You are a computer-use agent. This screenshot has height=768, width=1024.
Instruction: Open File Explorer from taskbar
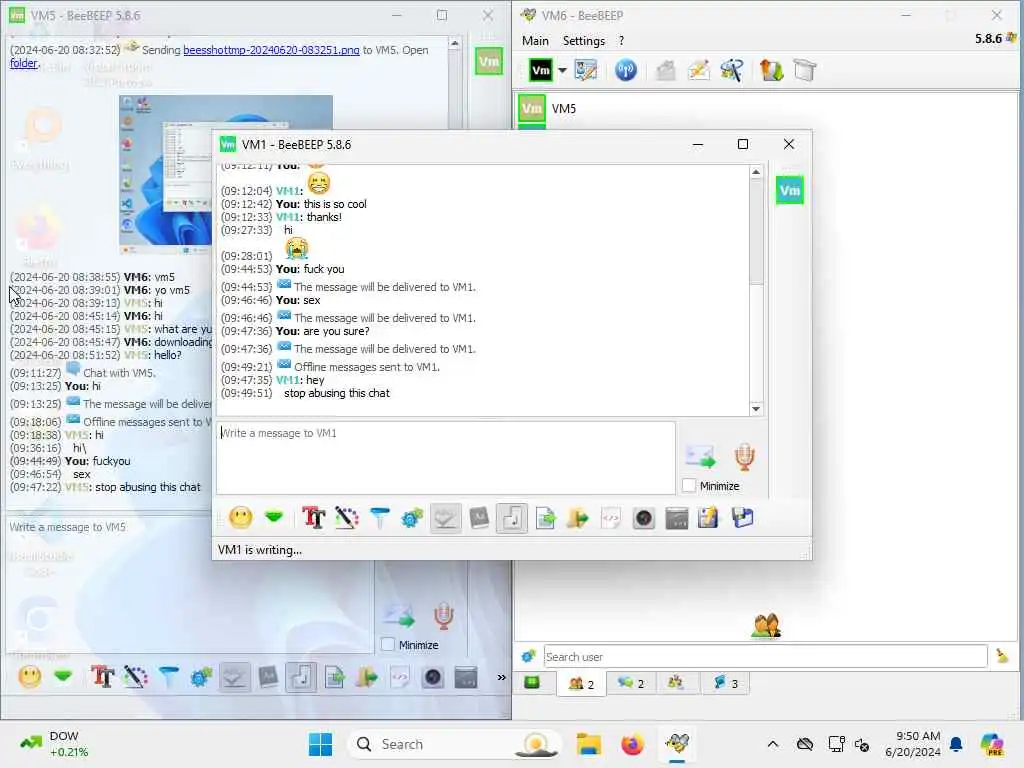(x=588, y=744)
